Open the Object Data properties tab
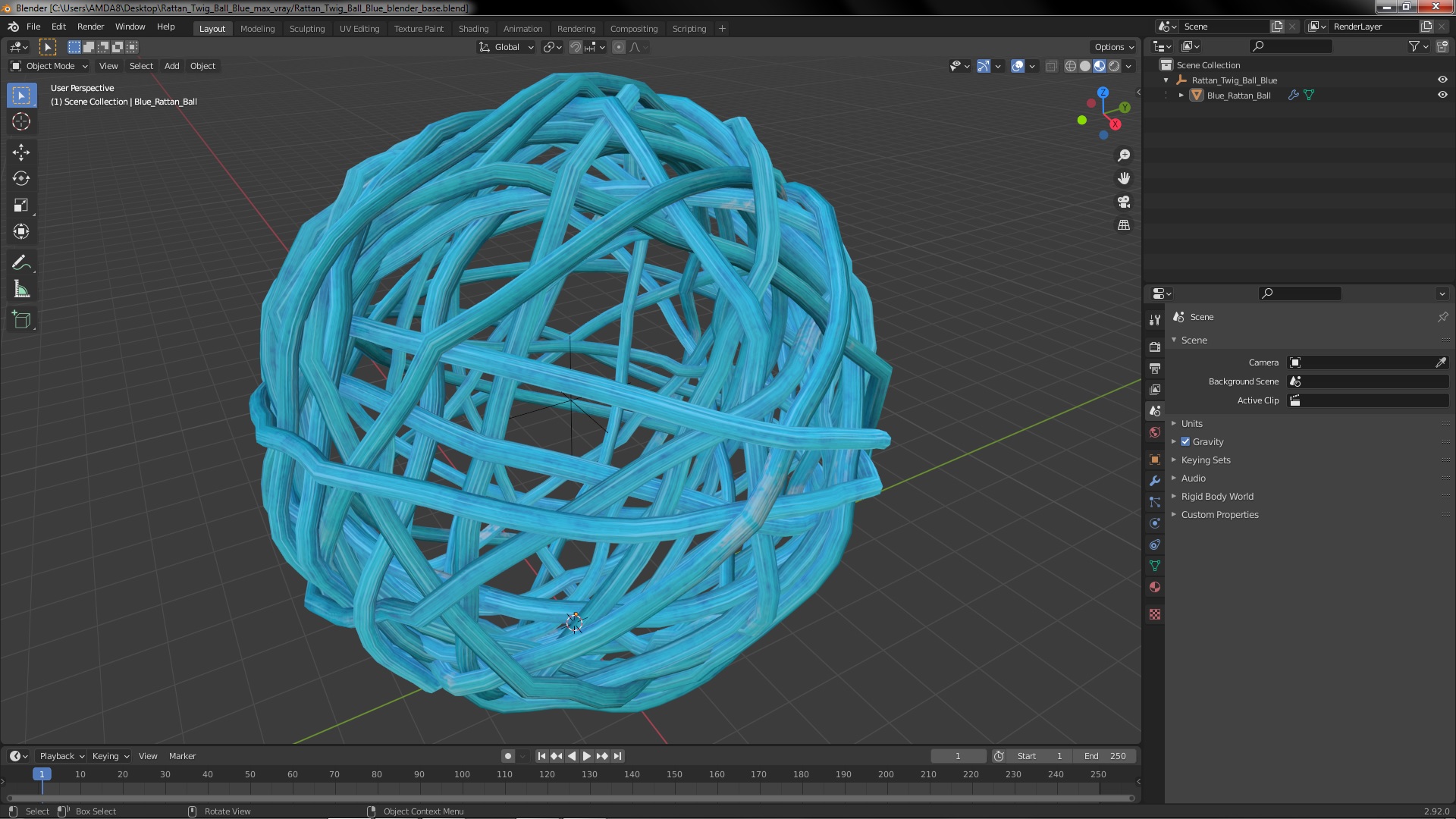The height and width of the screenshot is (819, 1456). tap(1155, 566)
